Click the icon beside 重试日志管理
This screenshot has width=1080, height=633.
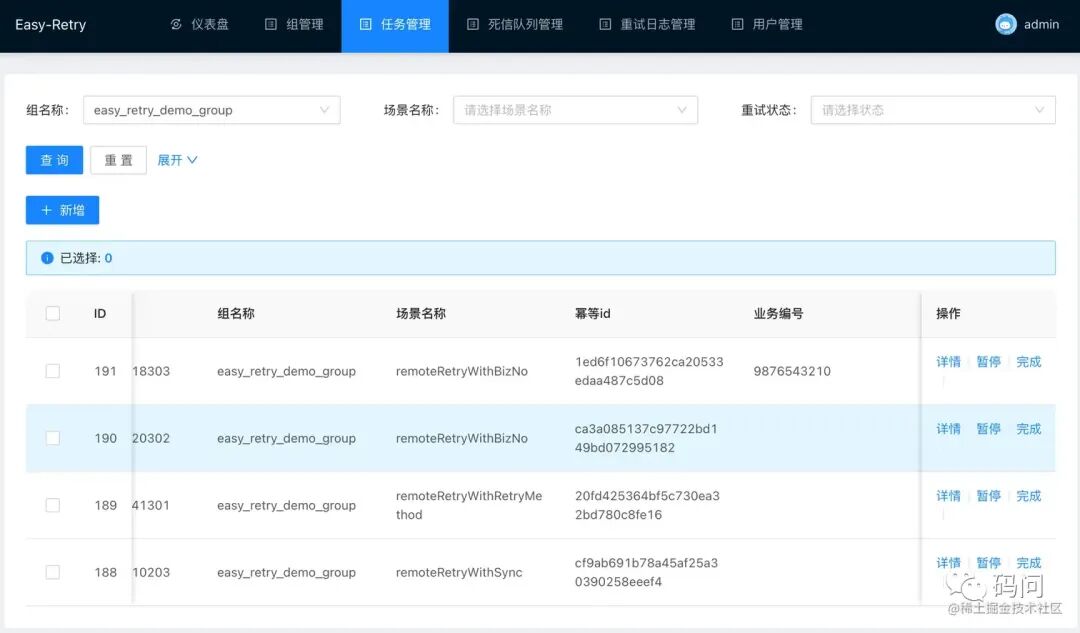tap(605, 24)
